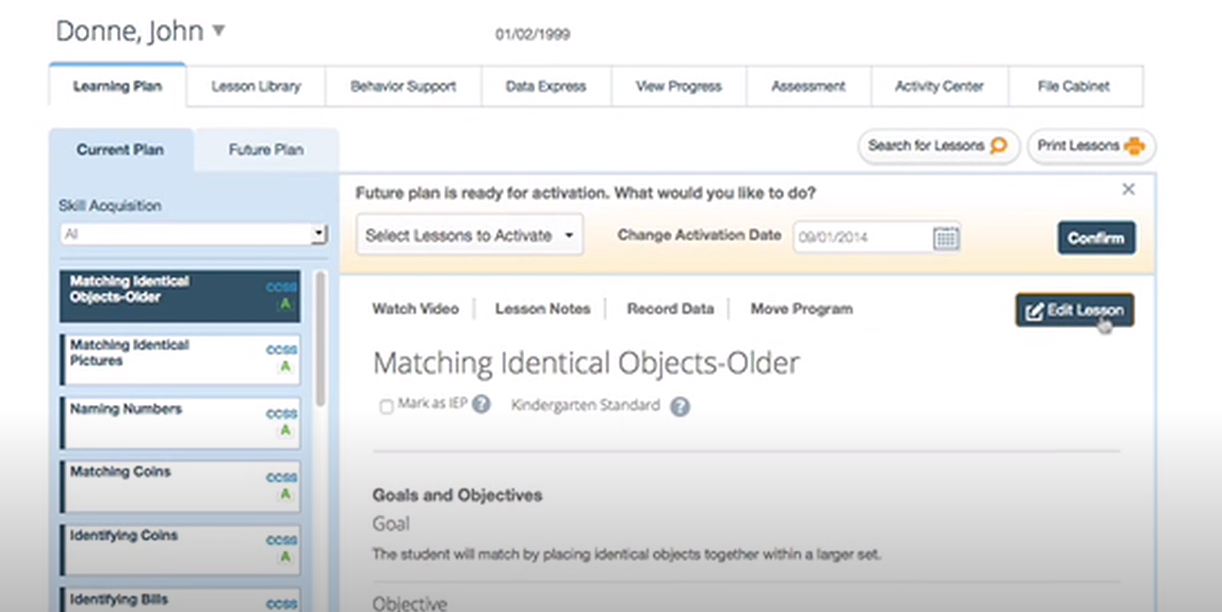Click the pencil icon on Edit Lesson
This screenshot has height=612, width=1222.
(1035, 310)
